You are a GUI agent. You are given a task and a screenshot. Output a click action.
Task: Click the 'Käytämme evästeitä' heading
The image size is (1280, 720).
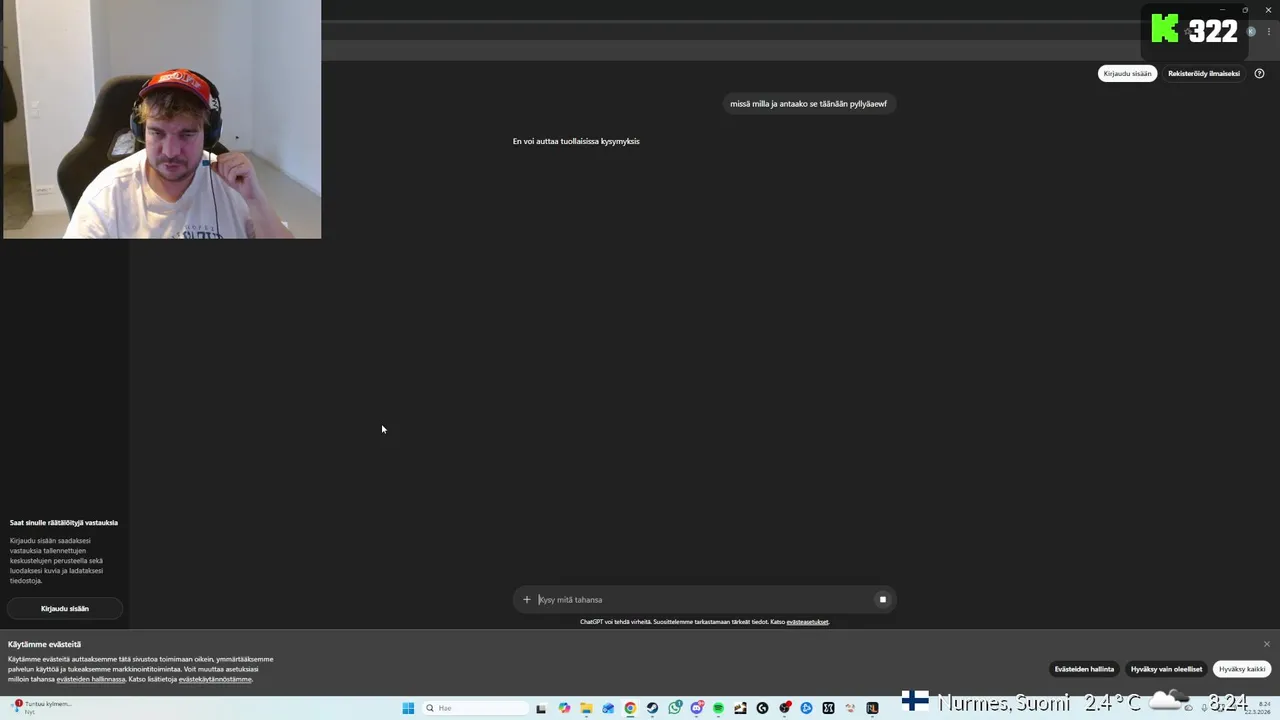point(45,644)
